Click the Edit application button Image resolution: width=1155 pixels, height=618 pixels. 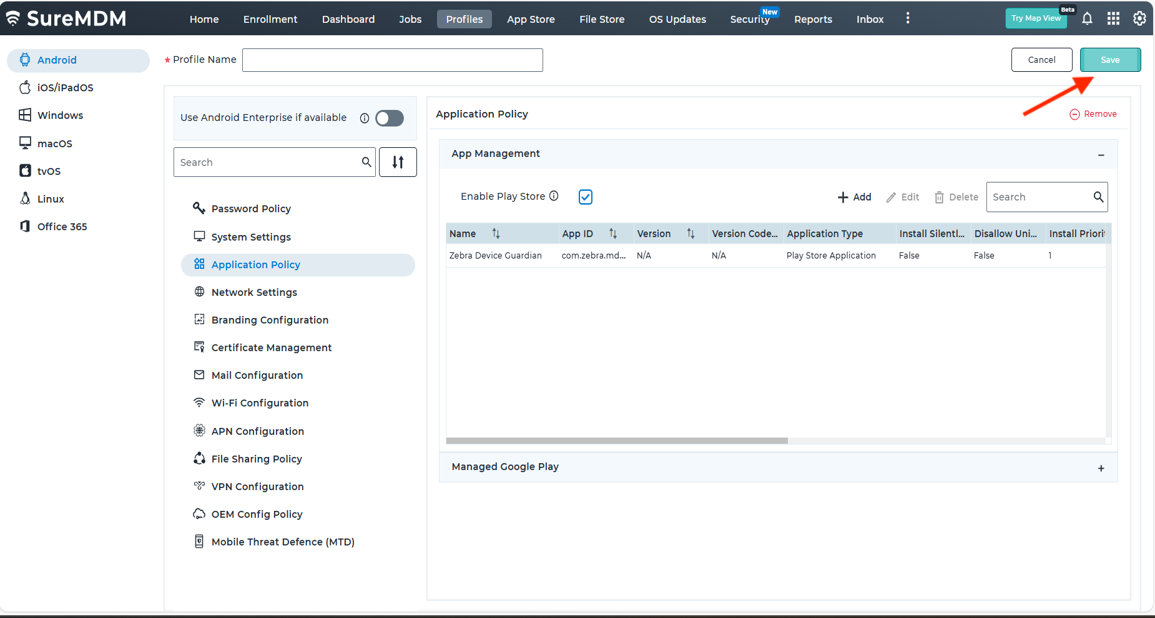902,197
